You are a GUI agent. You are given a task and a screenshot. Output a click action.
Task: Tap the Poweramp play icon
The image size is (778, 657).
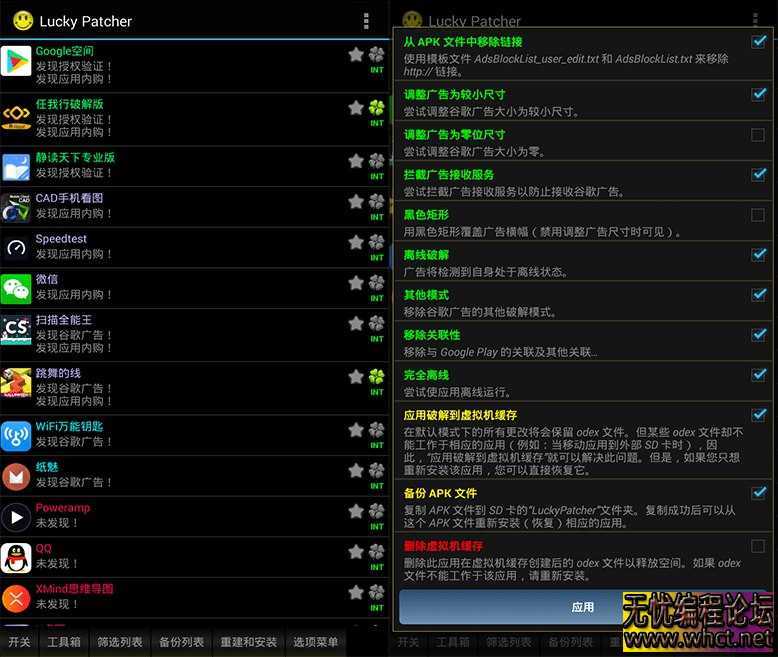point(16,517)
